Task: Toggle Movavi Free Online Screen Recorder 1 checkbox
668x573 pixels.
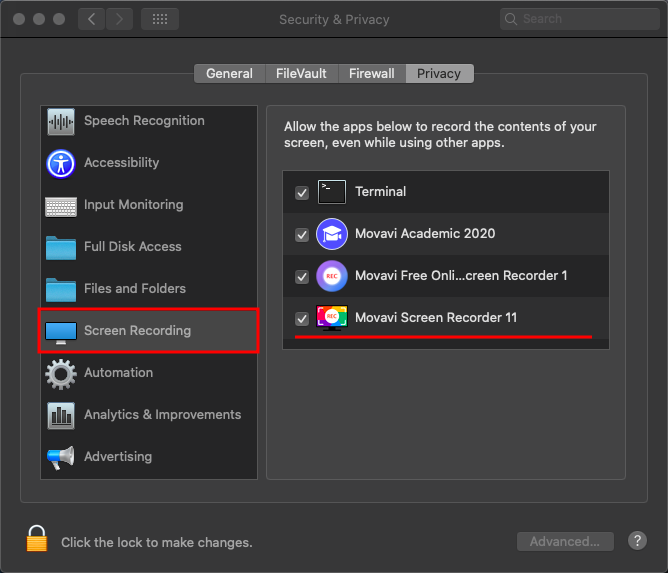Action: [x=302, y=276]
